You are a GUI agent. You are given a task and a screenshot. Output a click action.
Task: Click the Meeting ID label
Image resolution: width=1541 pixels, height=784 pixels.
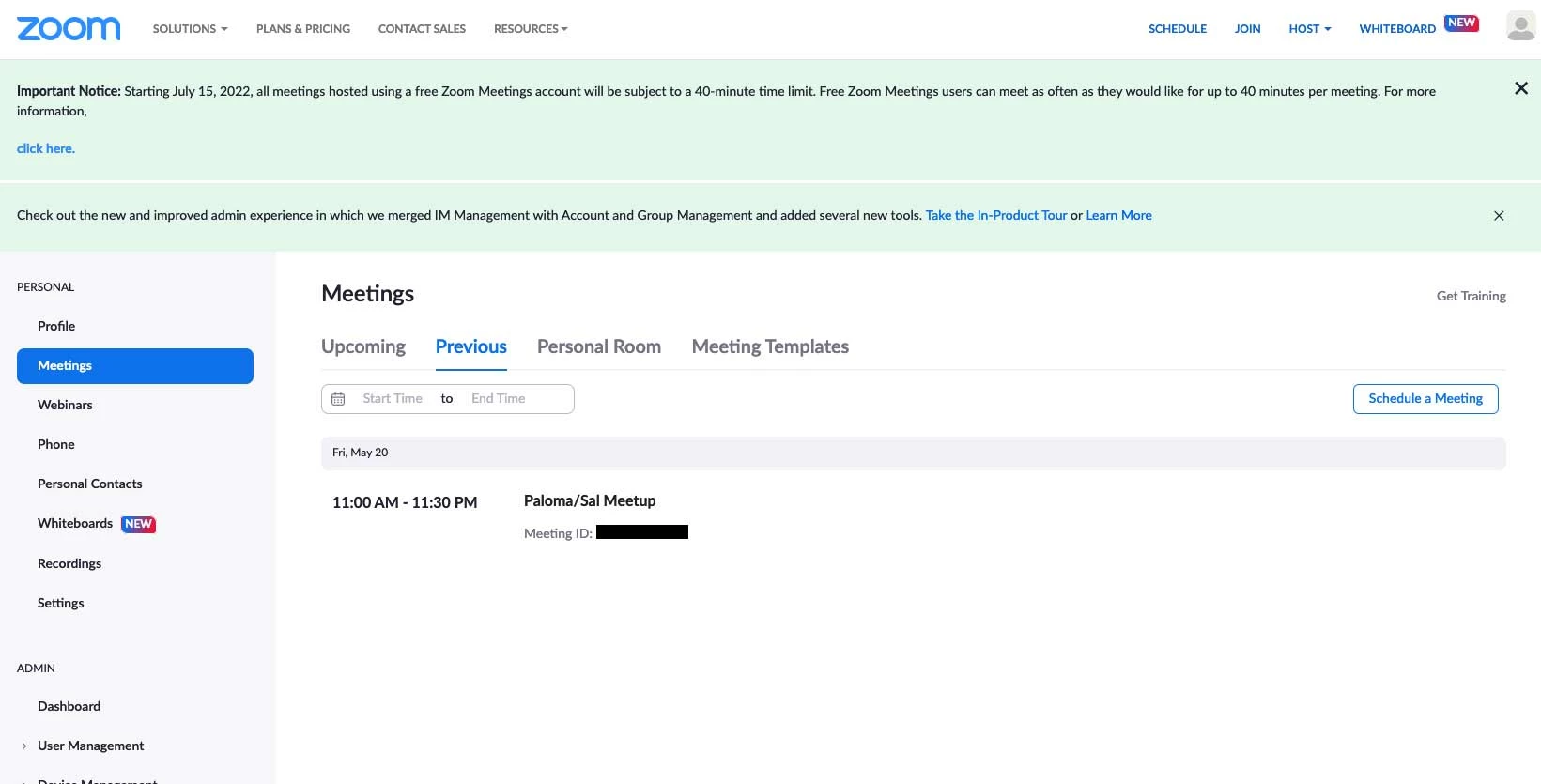558,533
